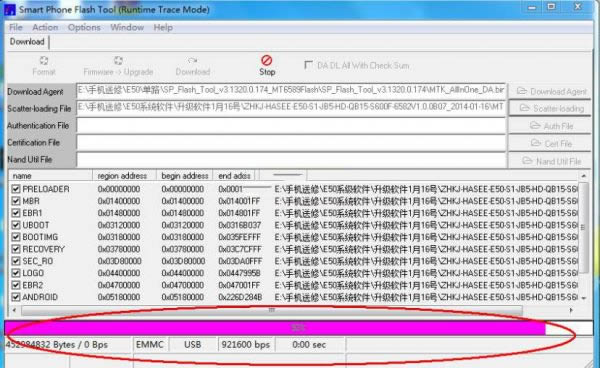The width and height of the screenshot is (600, 368).
Task: Select the PRELOADER row name
Action: click(46, 189)
